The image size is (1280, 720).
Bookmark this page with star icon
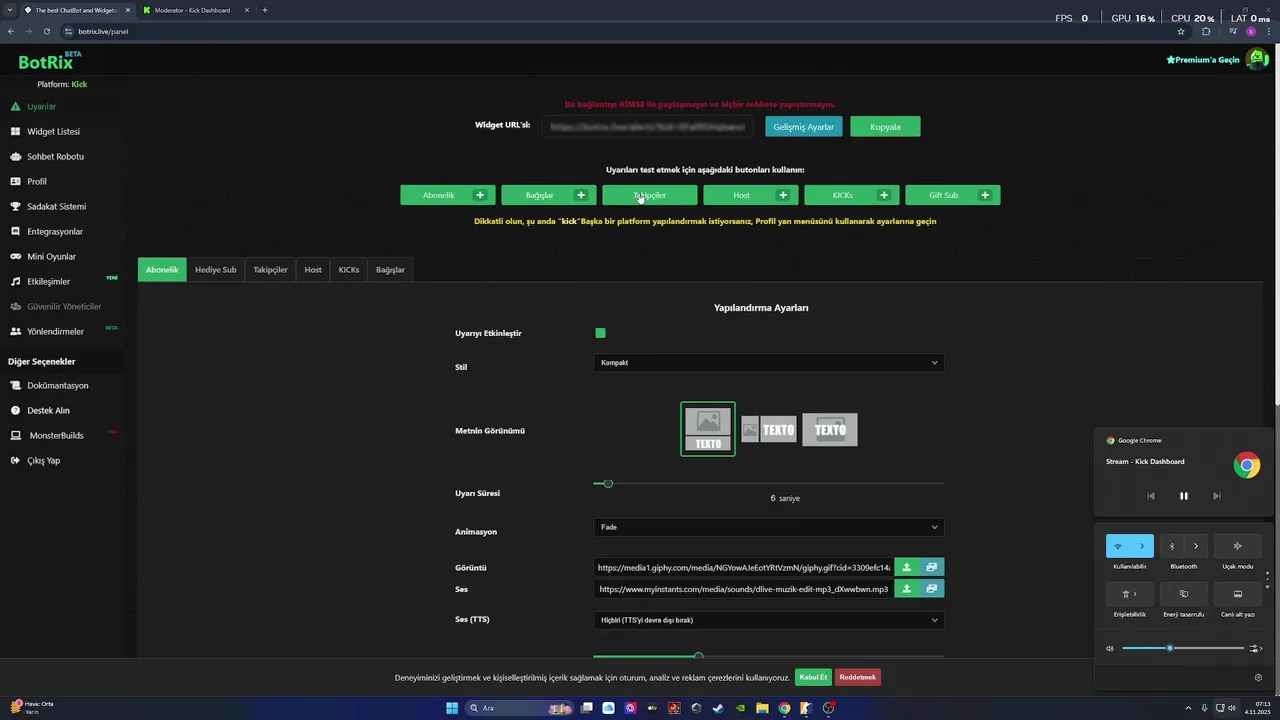click(x=1181, y=31)
